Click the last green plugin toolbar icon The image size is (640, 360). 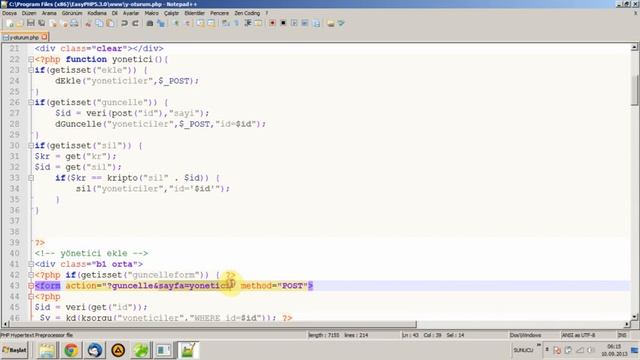coord(341,23)
